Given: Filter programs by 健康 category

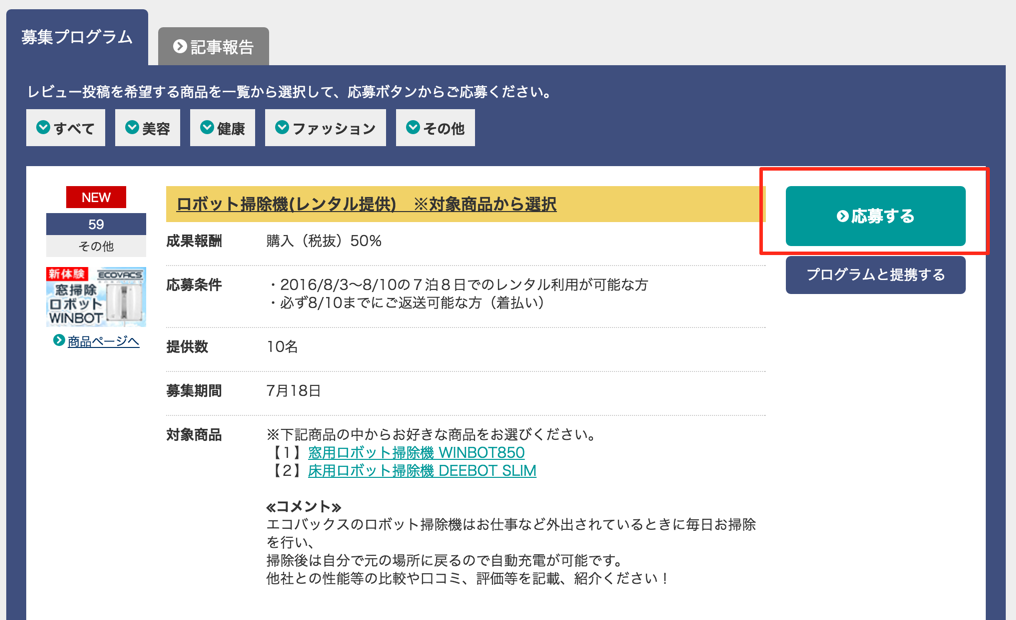Looking at the screenshot, I should click(222, 128).
